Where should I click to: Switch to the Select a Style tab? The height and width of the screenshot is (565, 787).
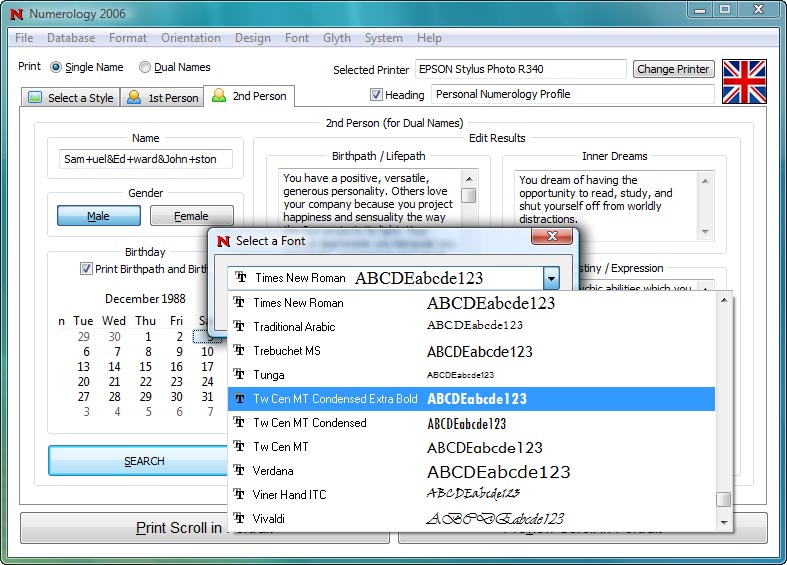[70, 97]
